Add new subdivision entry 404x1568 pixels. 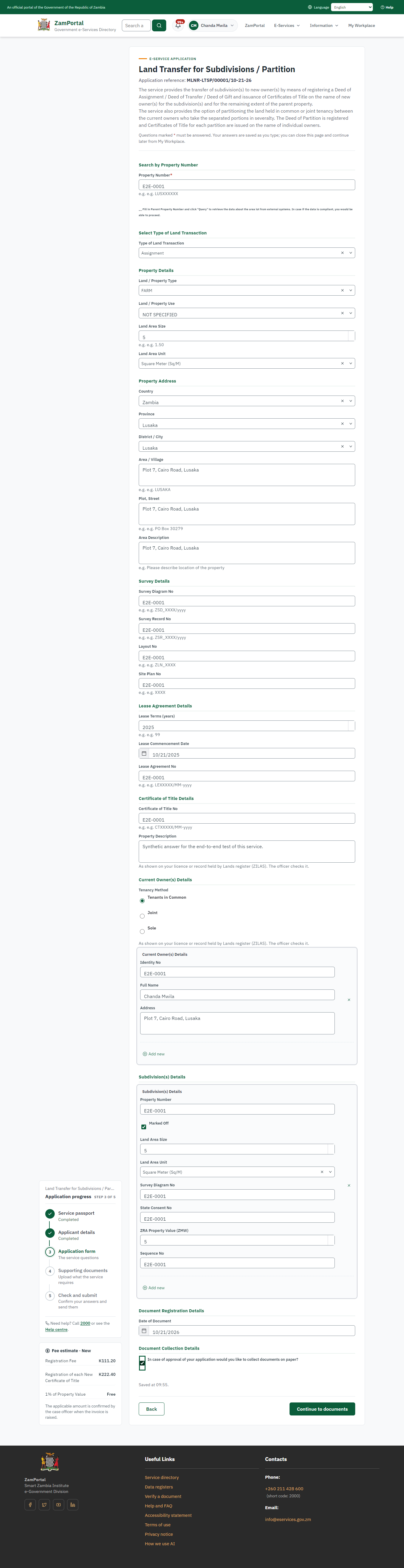click(x=153, y=1288)
